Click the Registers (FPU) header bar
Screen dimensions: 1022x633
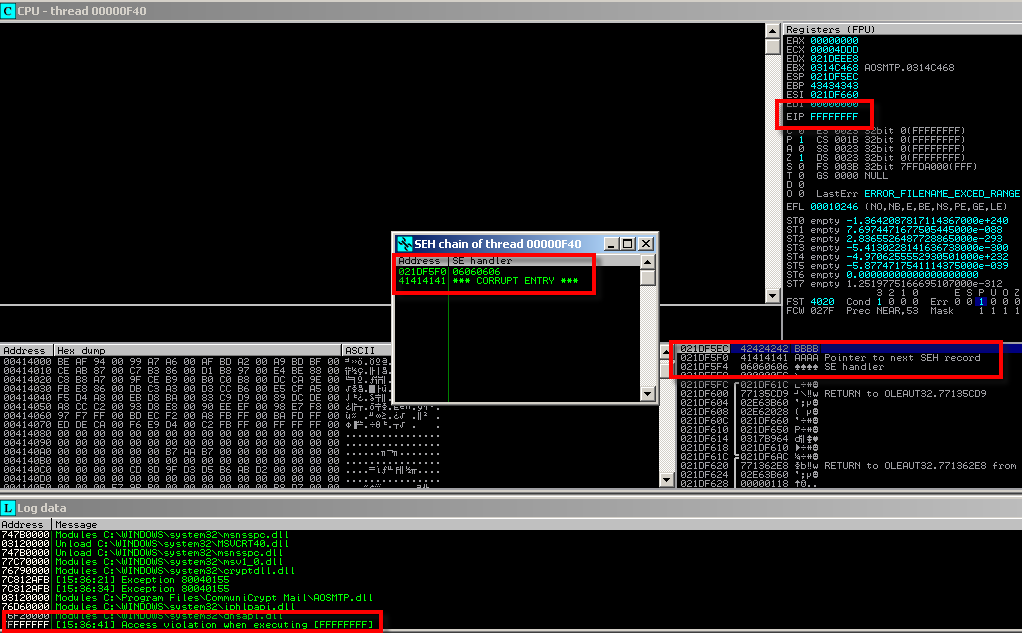[x=900, y=29]
